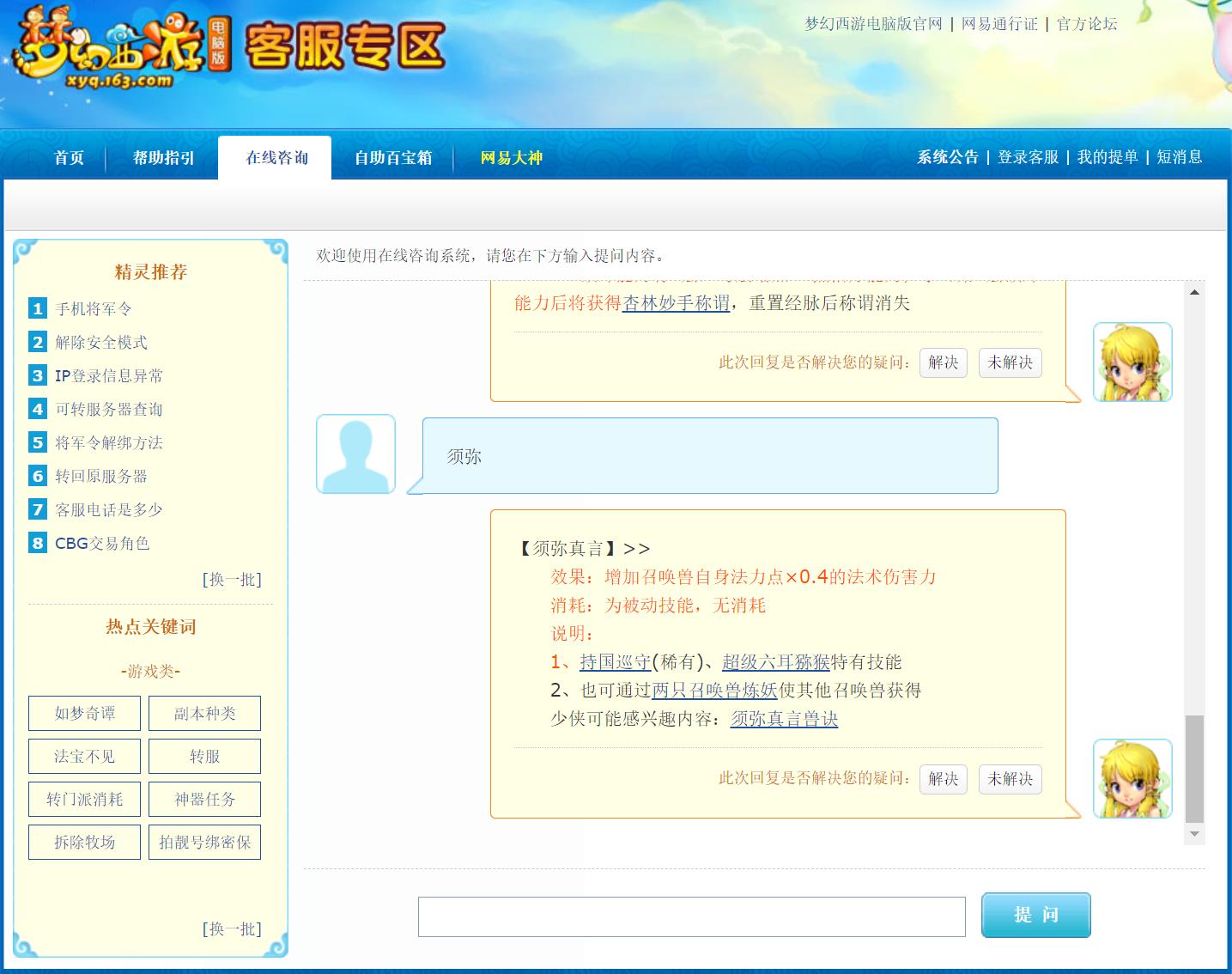Viewport: 1232px width, 974px height.
Task: Select sidebar item 3 IP登录信息异常
Action: point(108,375)
